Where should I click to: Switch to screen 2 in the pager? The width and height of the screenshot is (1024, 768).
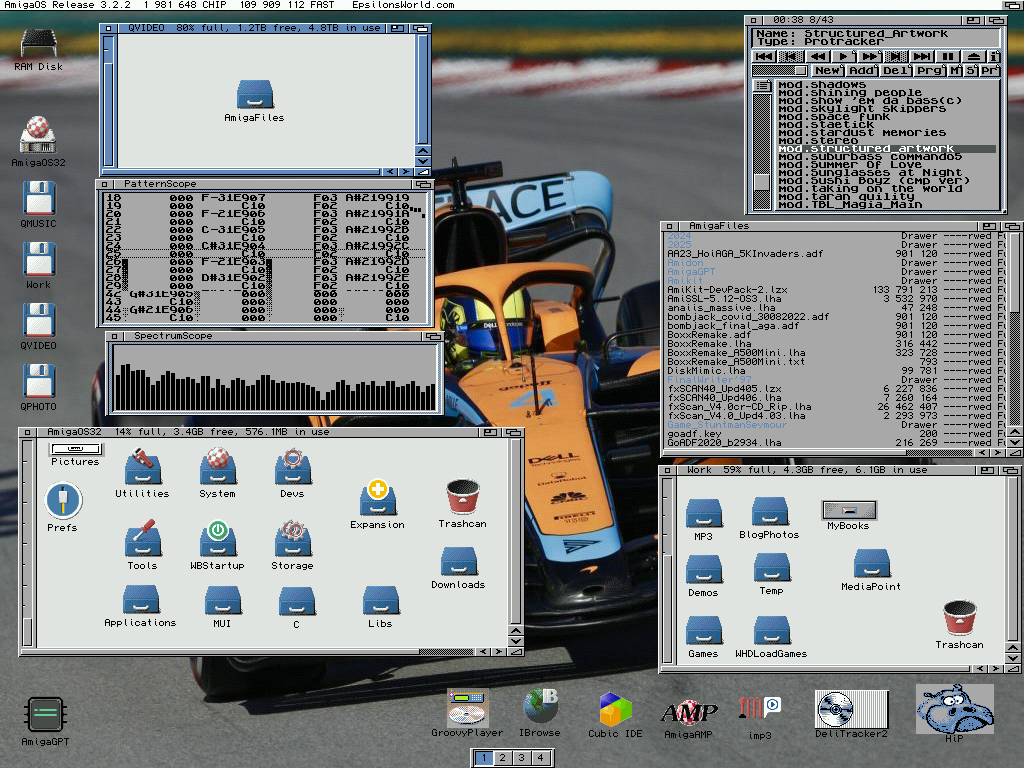(x=503, y=758)
